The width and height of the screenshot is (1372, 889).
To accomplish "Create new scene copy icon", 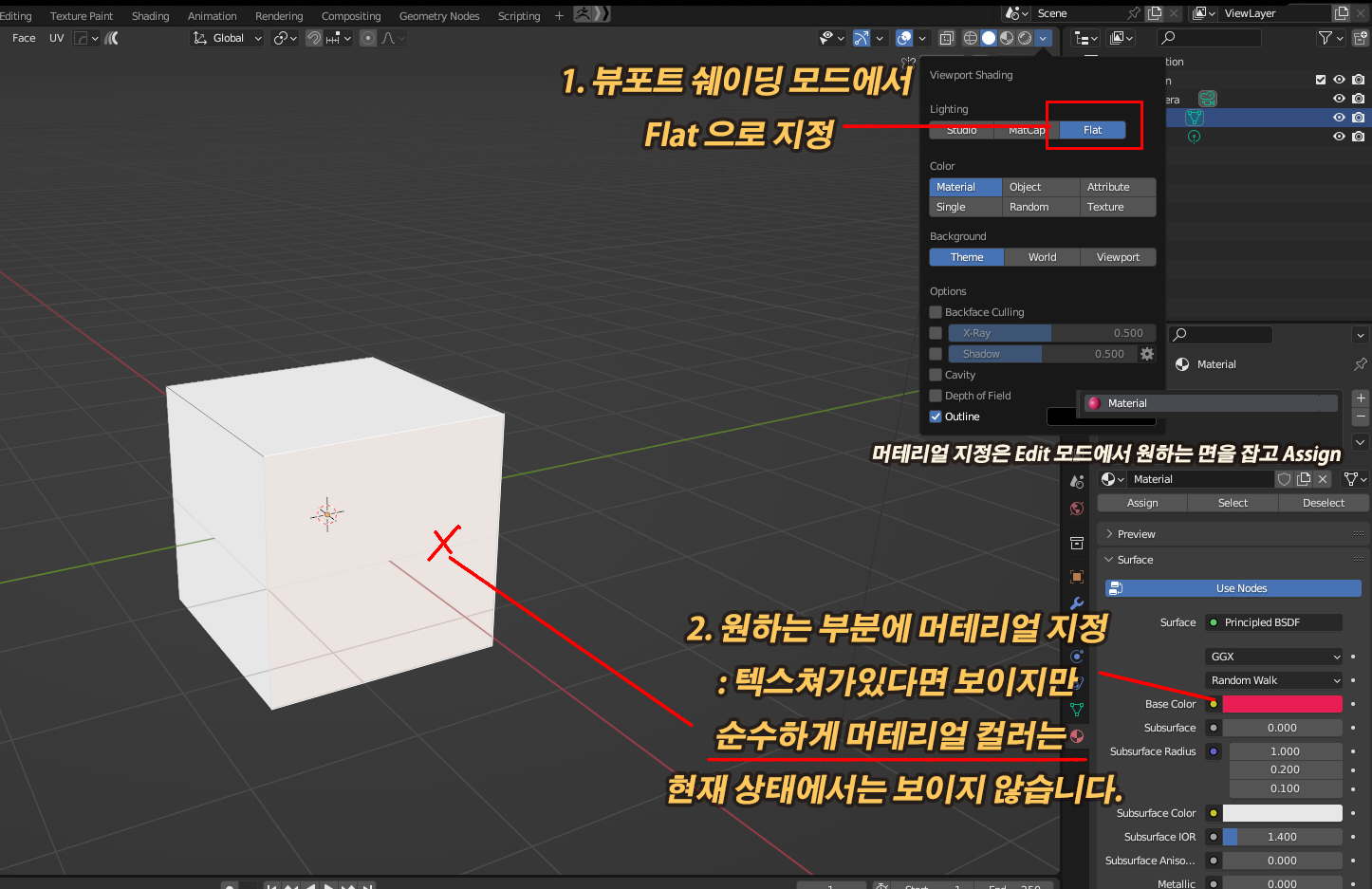I will pyautogui.click(x=1155, y=13).
